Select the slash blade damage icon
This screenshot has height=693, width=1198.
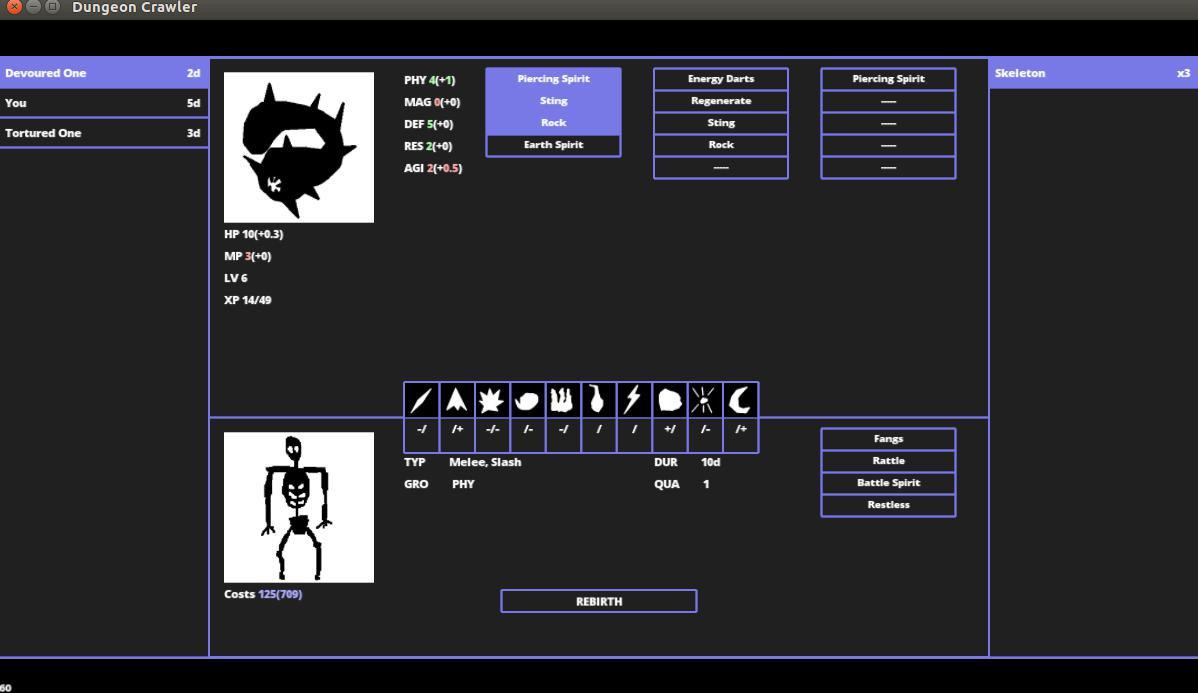click(421, 400)
